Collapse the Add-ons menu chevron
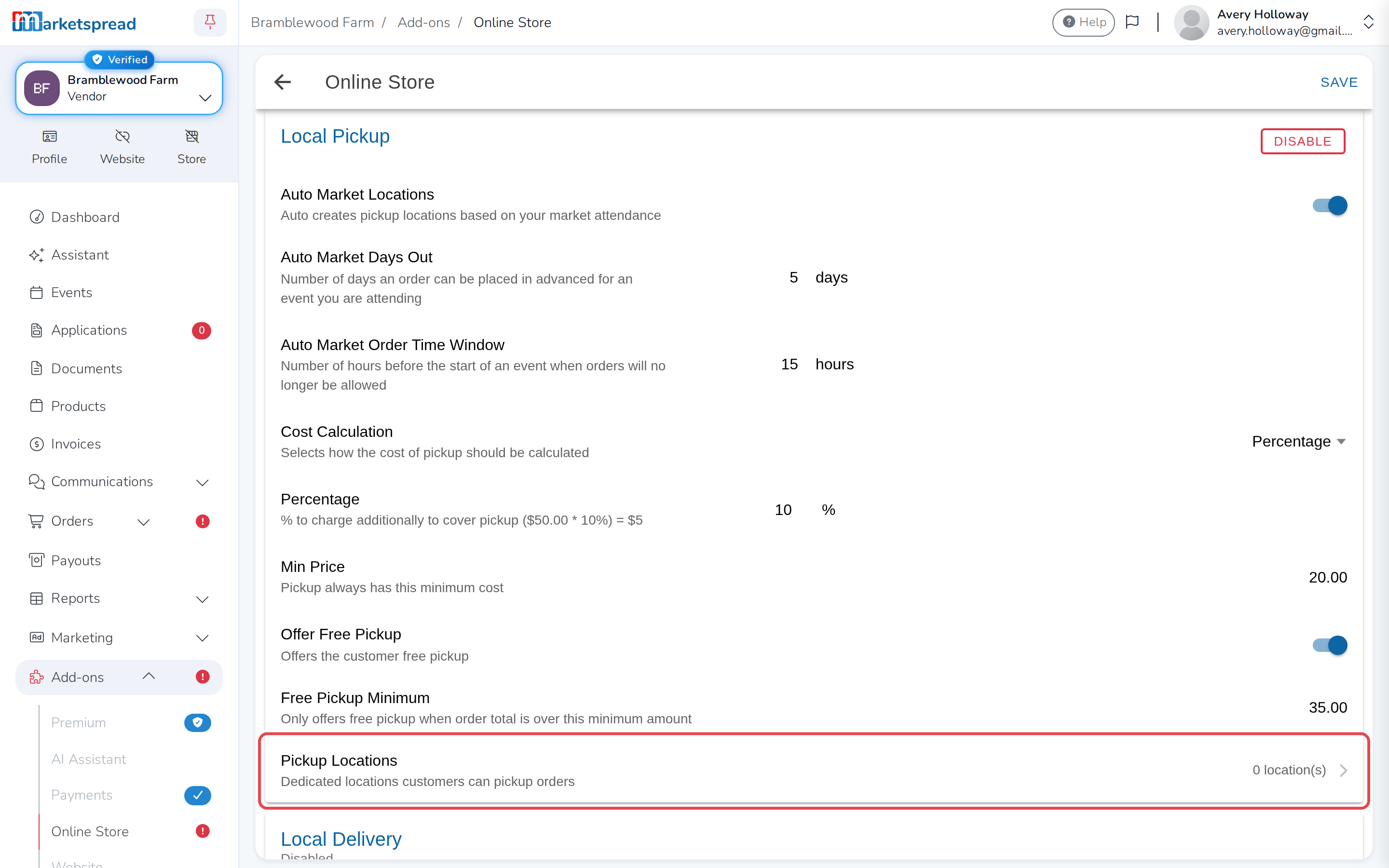Image resolution: width=1389 pixels, height=868 pixels. point(149,676)
